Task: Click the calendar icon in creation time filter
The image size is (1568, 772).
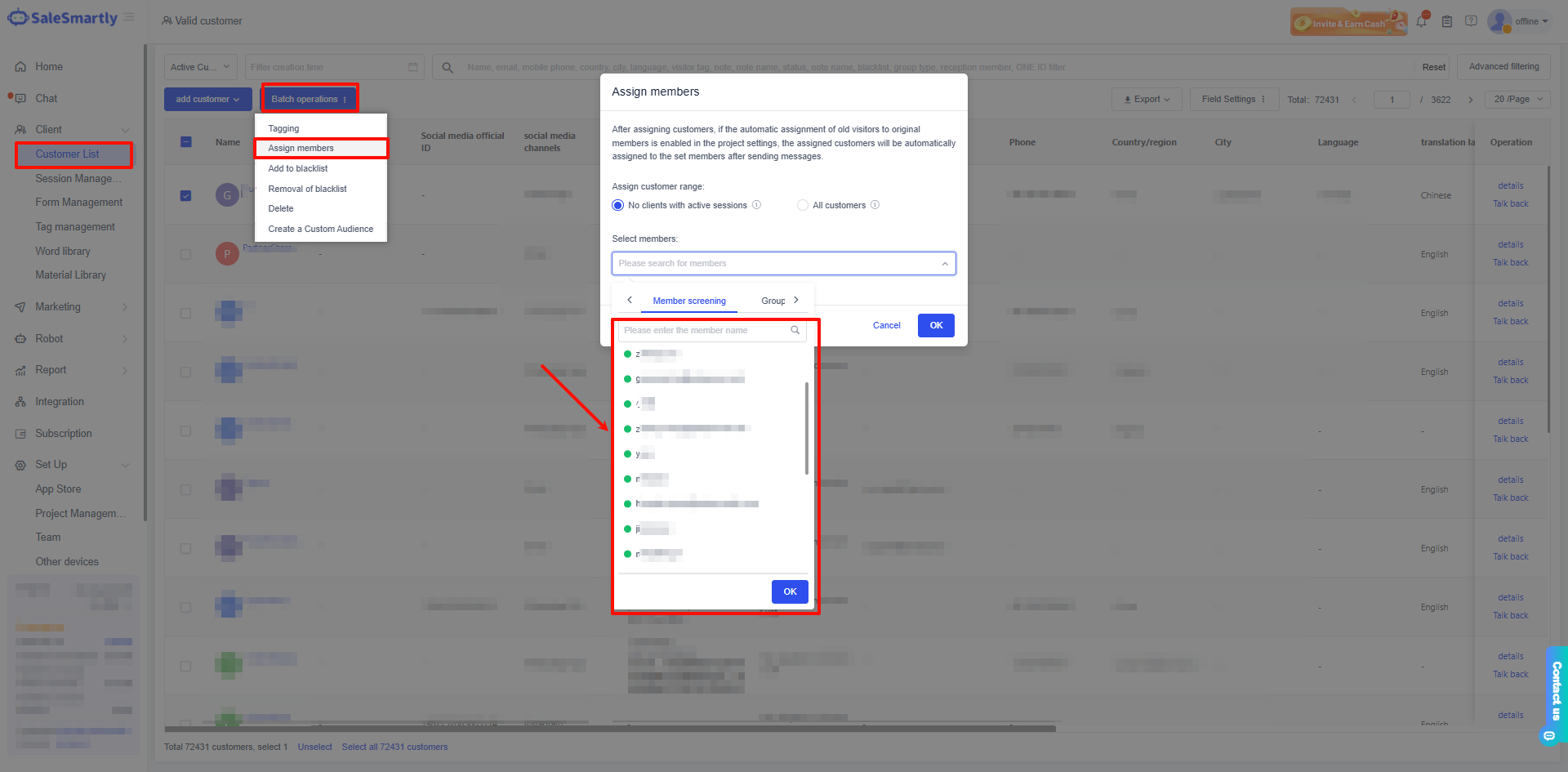Action: 412,67
